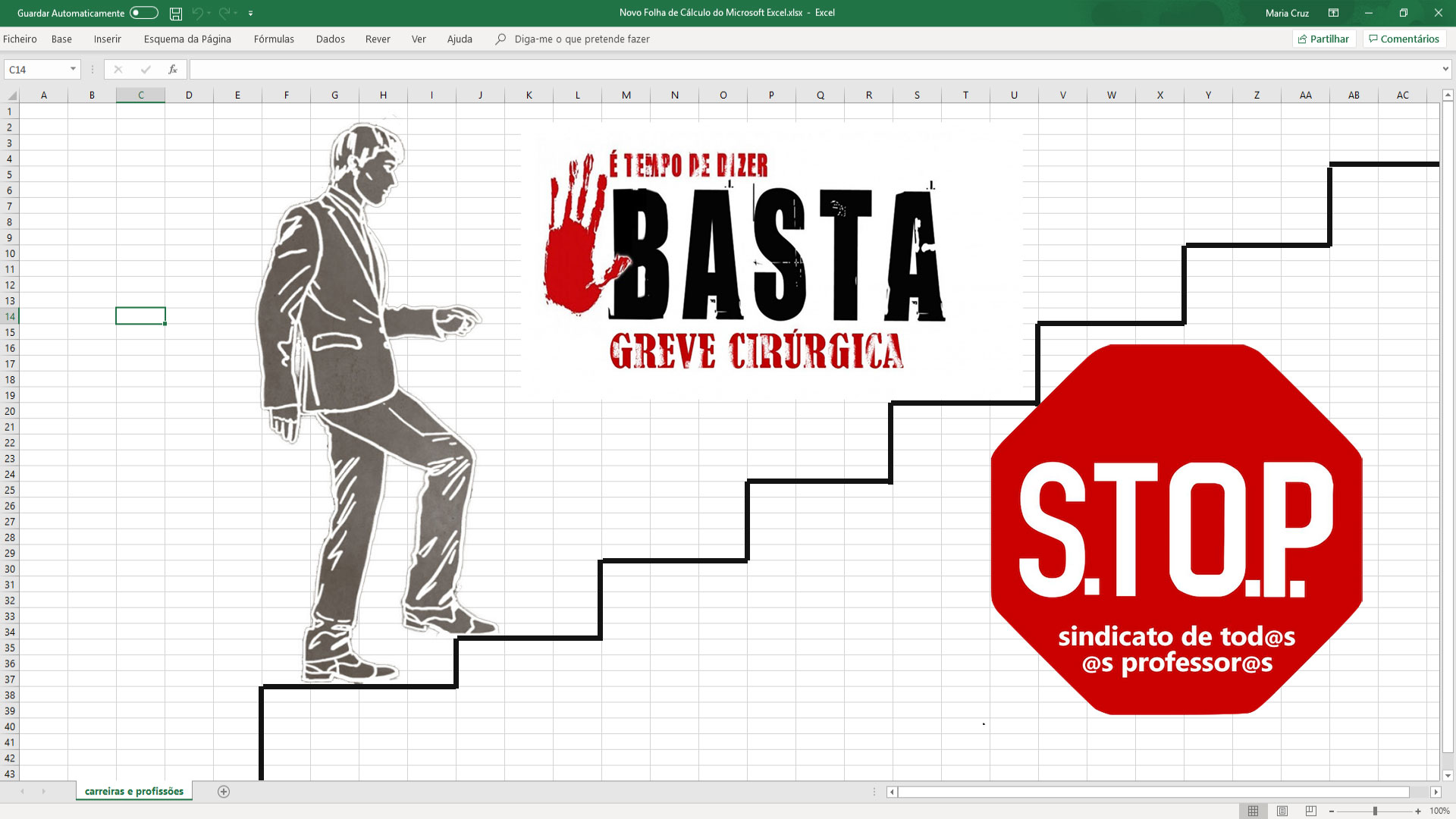
Task: Open the Ajuda ribbon tab
Action: tap(460, 39)
